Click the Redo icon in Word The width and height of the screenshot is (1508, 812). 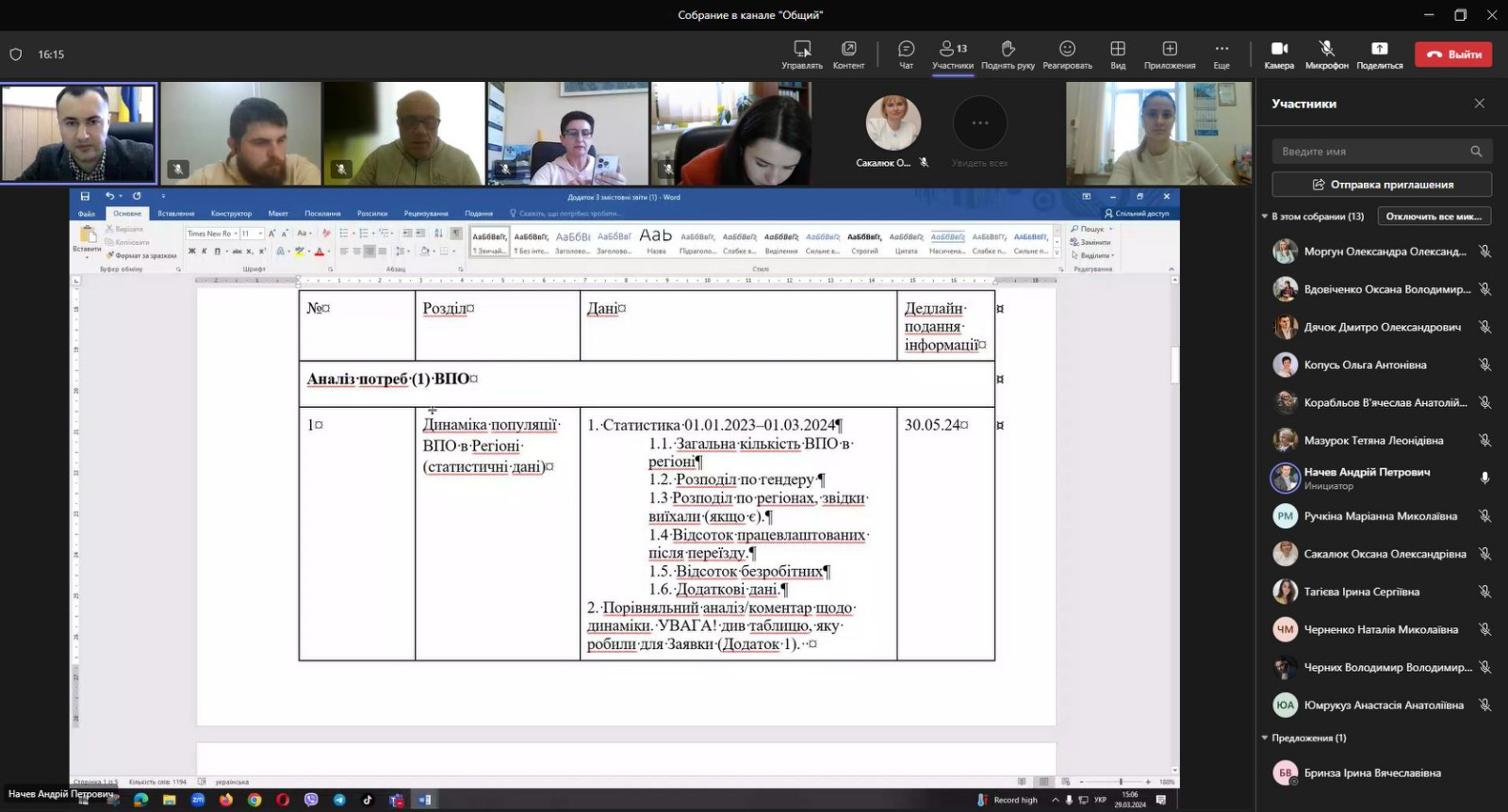point(137,196)
